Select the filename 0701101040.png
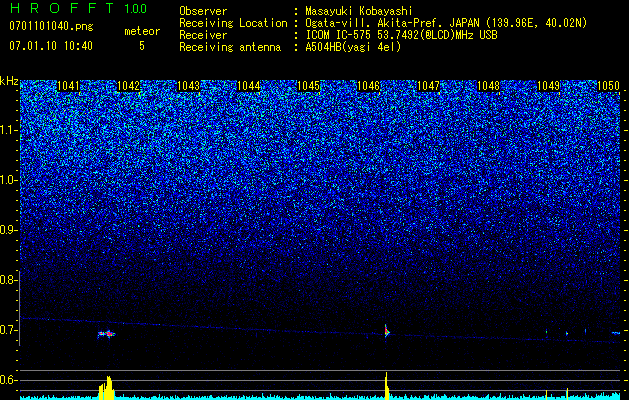The image size is (629, 400). (51, 26)
